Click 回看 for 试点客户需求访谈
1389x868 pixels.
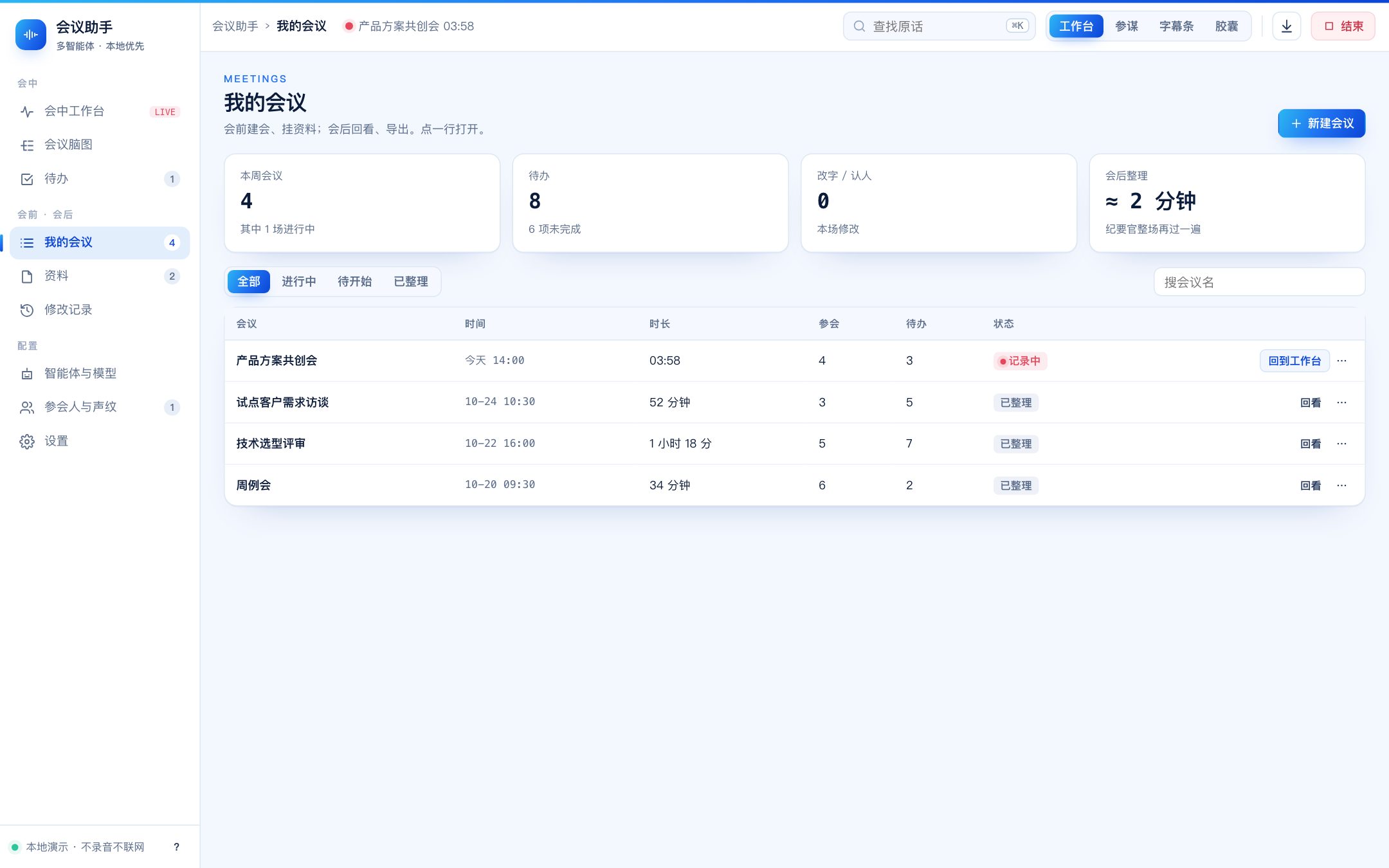coord(1311,402)
